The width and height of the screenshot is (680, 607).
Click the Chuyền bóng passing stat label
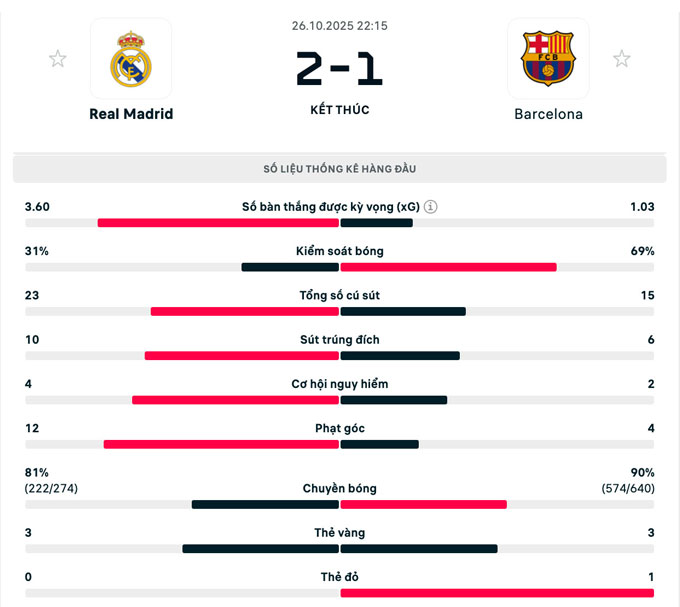[x=340, y=488]
